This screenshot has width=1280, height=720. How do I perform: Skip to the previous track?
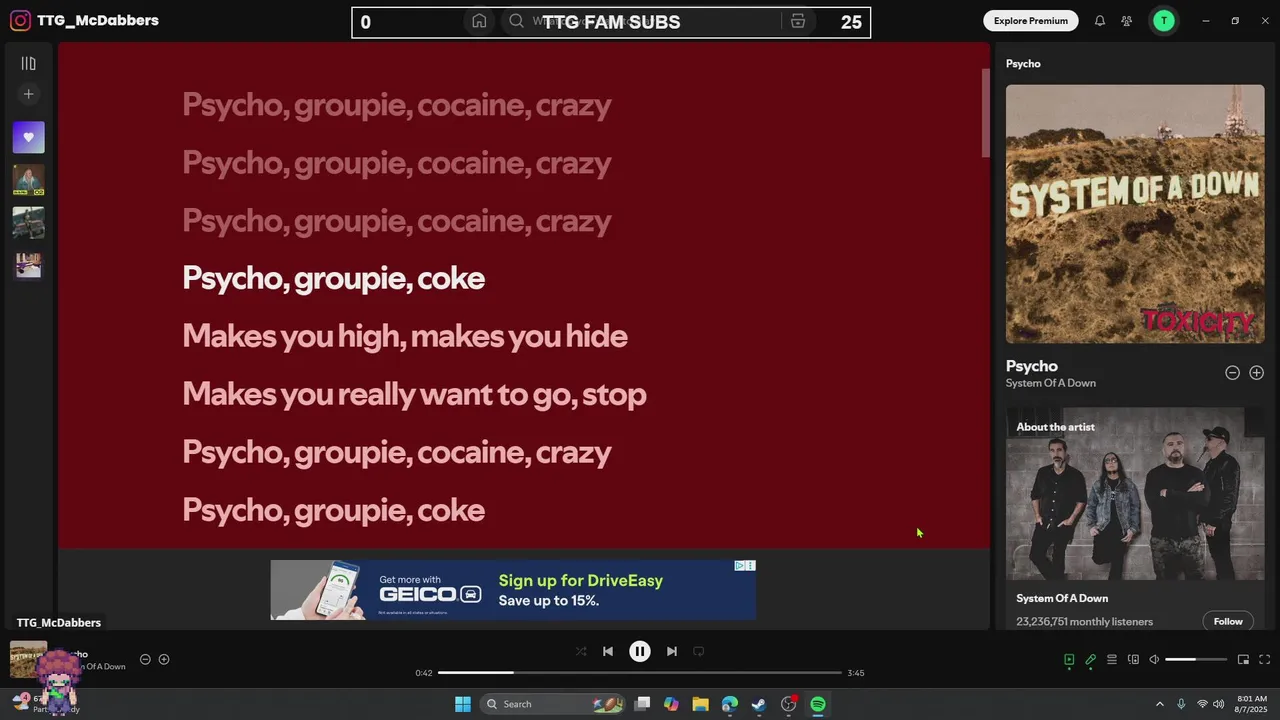[x=608, y=651]
